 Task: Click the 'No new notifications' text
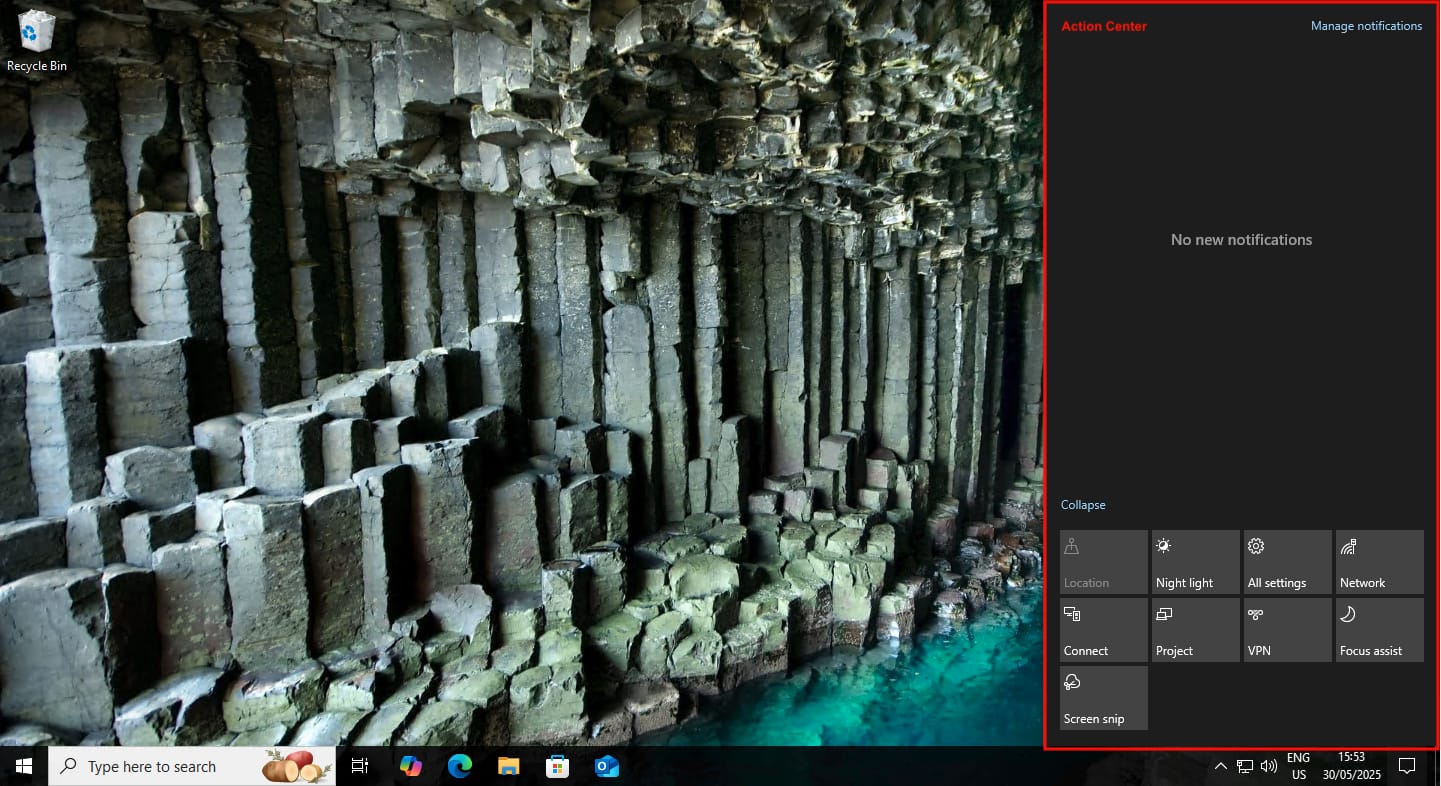pyautogui.click(x=1241, y=240)
